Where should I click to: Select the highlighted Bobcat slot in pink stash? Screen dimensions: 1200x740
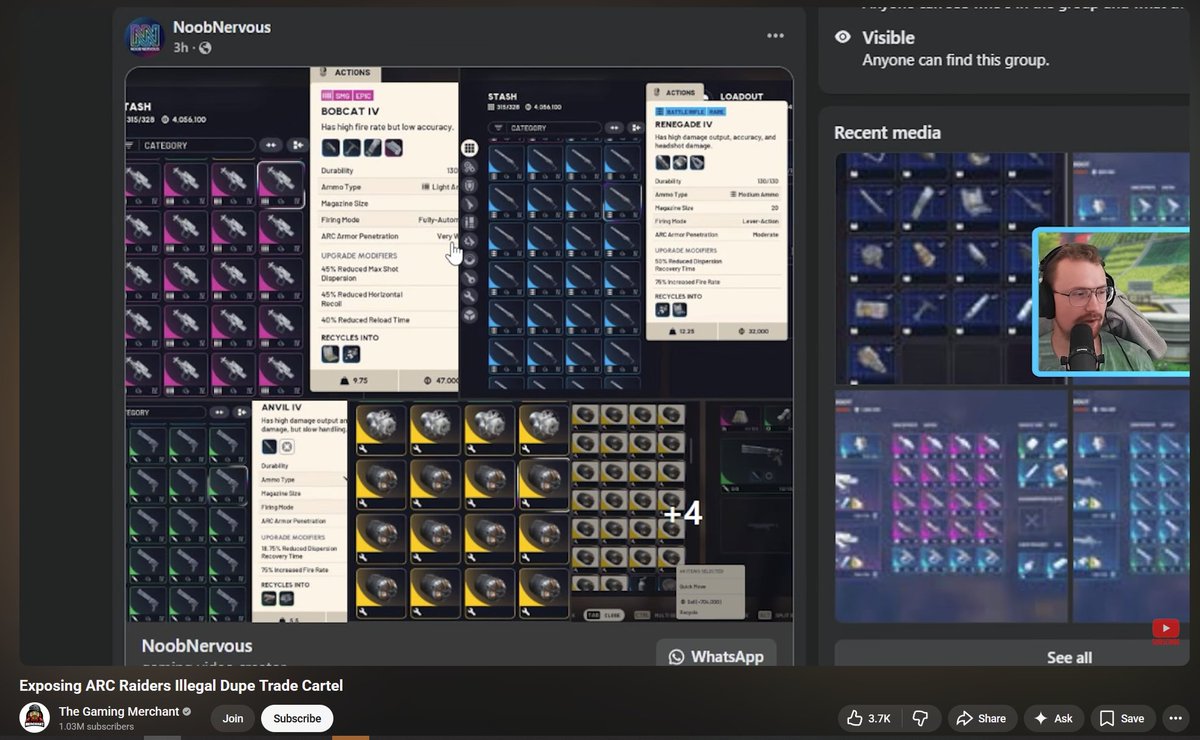281,183
